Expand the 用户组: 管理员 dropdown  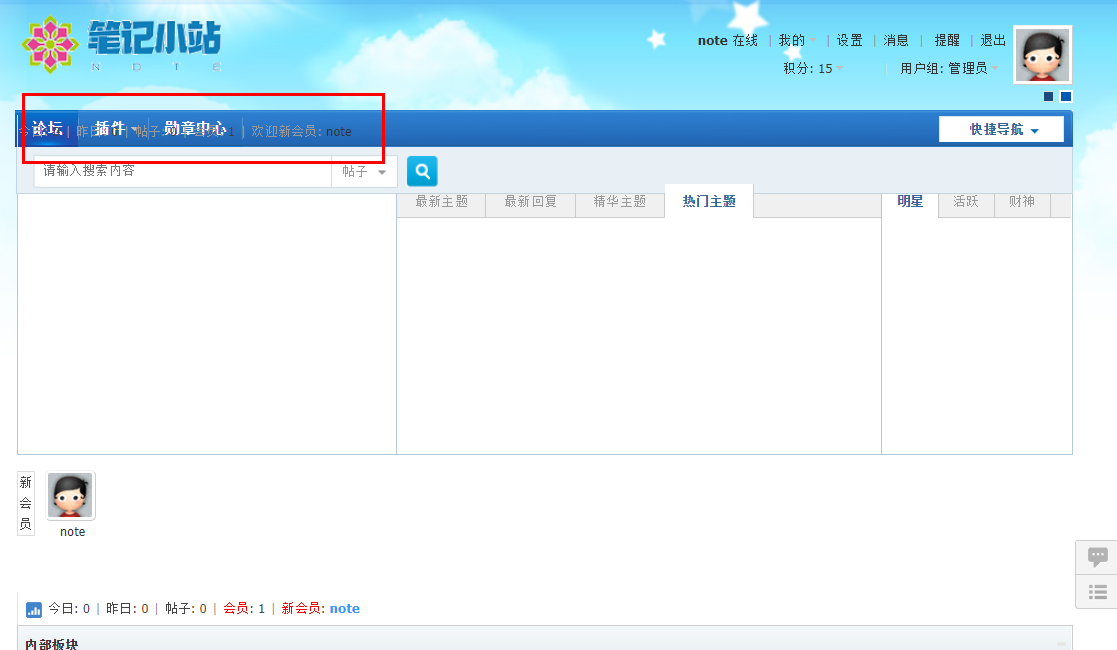[x=949, y=69]
